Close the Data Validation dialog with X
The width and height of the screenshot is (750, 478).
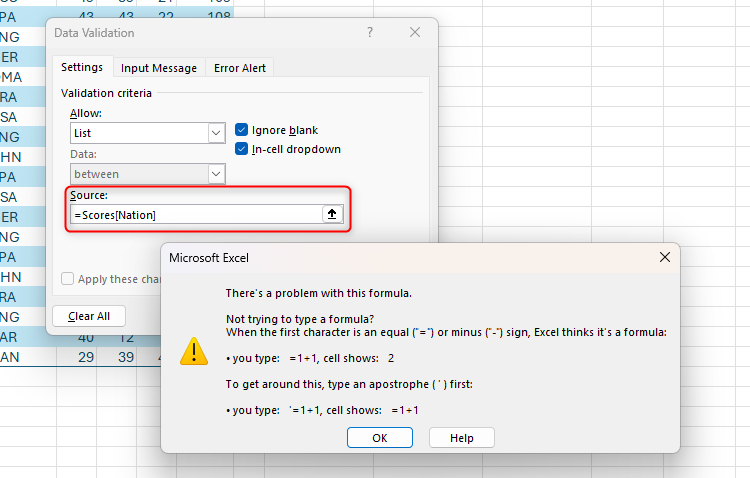415,33
